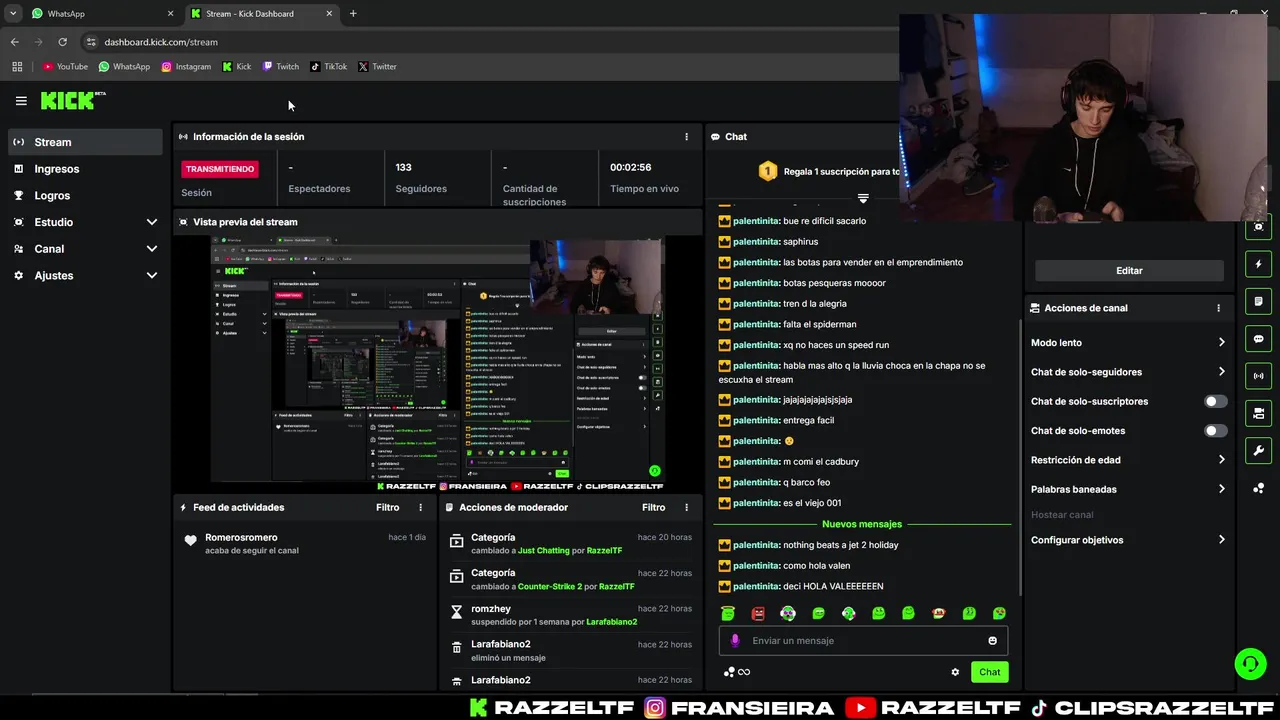
Task: Click the scroll-down arrow atop chat
Action: 863,198
